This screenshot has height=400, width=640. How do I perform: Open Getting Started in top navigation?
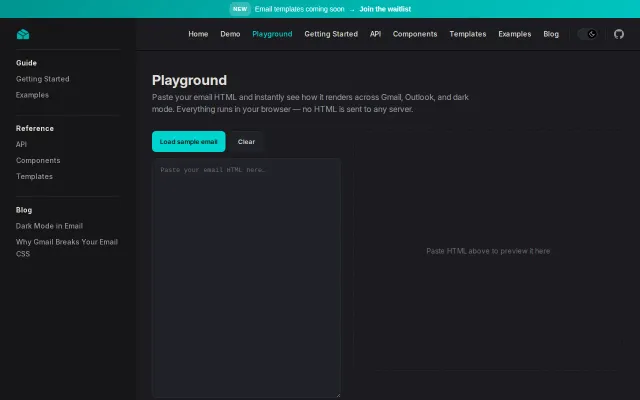tap(331, 34)
